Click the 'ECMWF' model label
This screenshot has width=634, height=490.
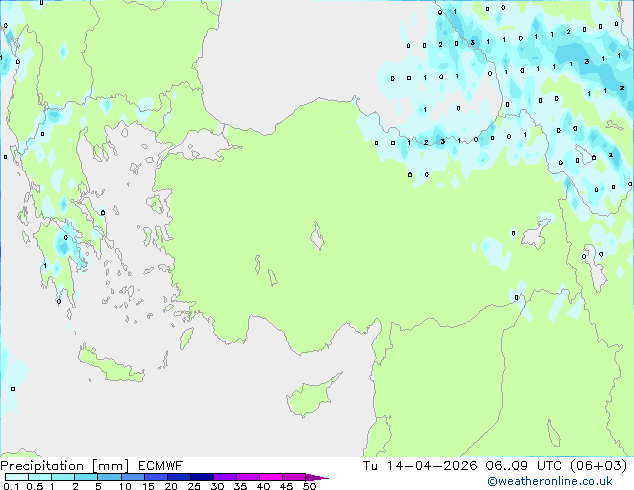click(161, 466)
